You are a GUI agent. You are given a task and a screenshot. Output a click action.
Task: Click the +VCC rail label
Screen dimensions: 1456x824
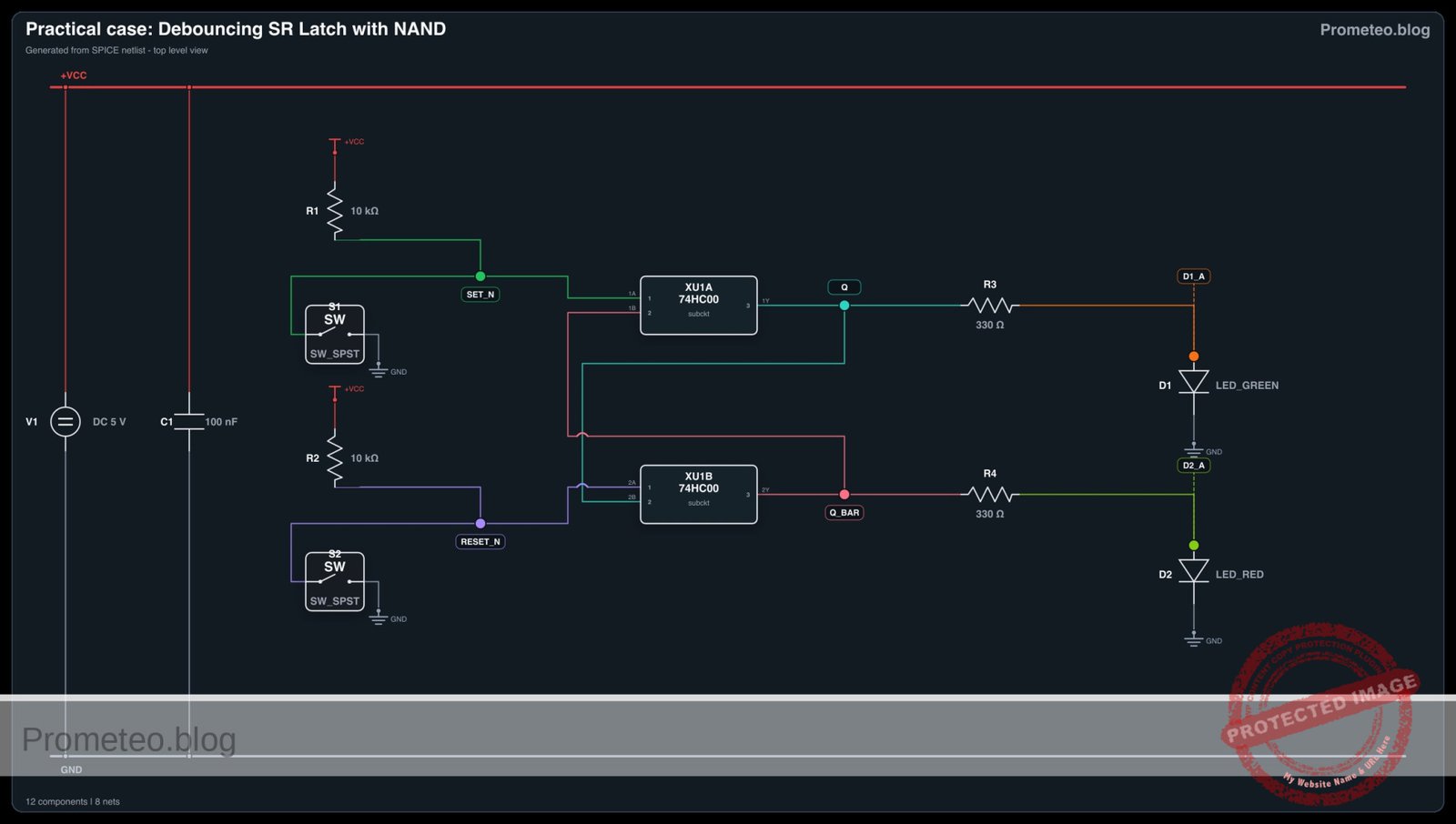coord(74,75)
